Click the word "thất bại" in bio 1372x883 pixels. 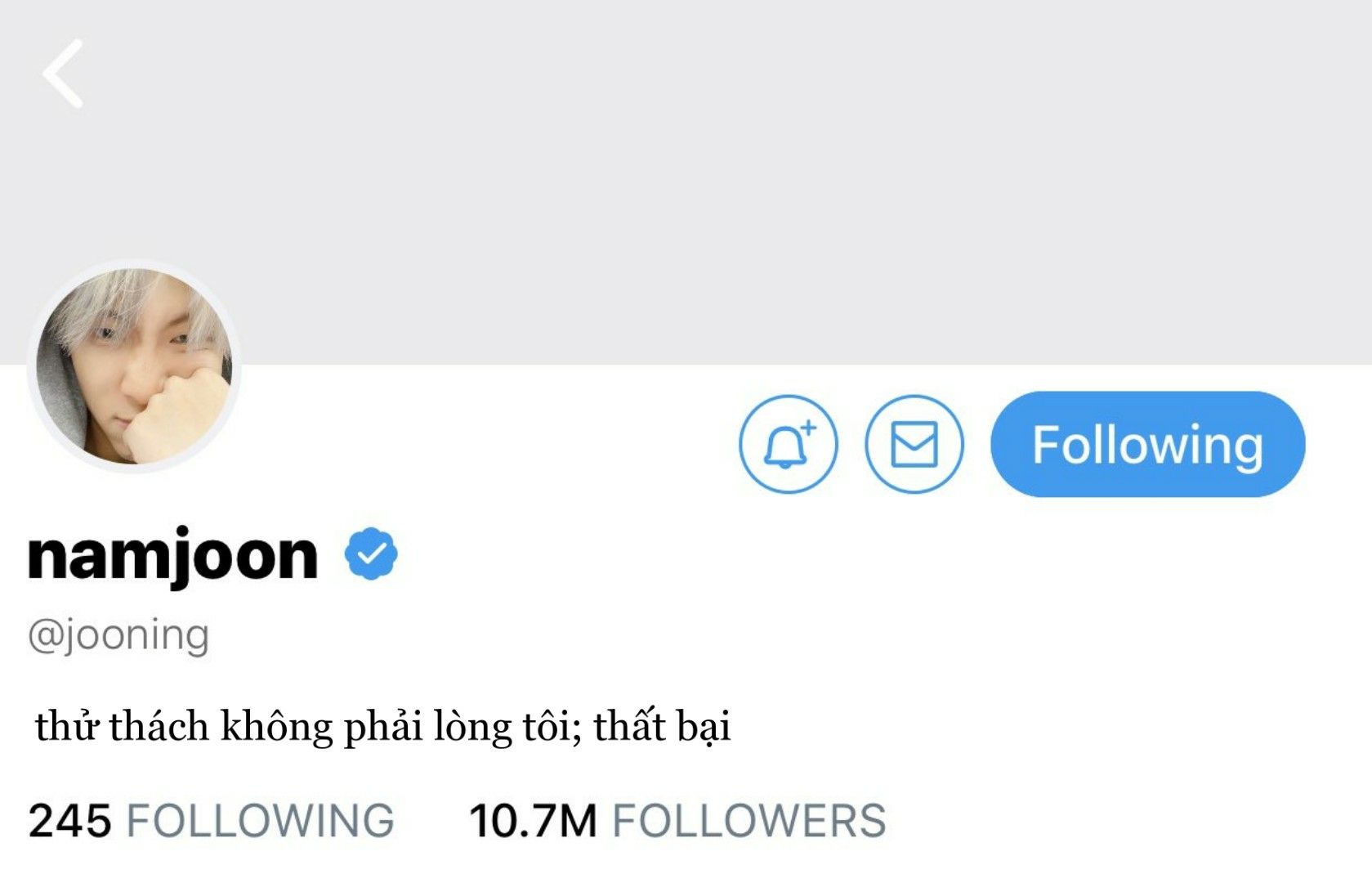pyautogui.click(x=662, y=726)
